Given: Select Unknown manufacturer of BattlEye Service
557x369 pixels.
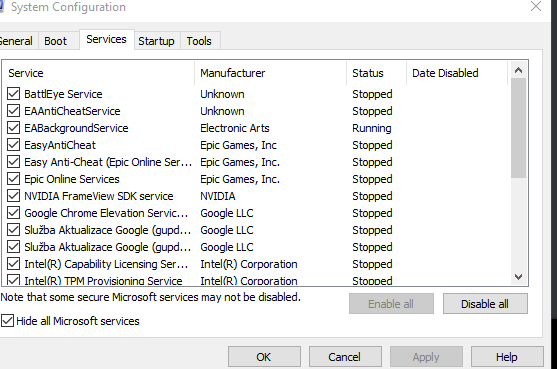Looking at the screenshot, I should pos(222,94).
